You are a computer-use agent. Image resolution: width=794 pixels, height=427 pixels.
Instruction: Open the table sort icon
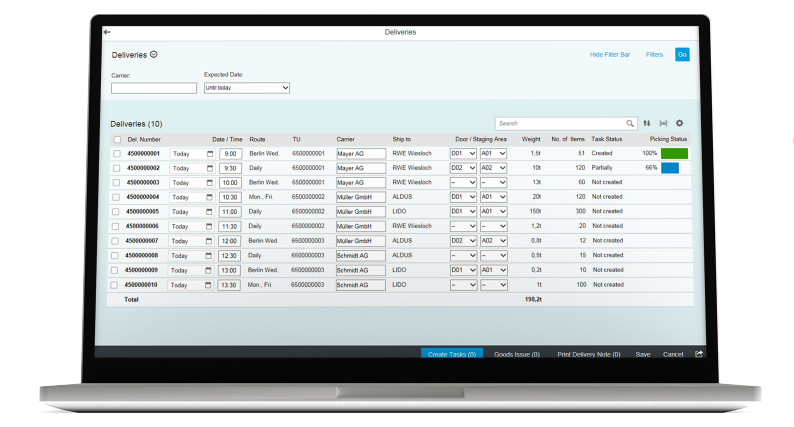647,123
